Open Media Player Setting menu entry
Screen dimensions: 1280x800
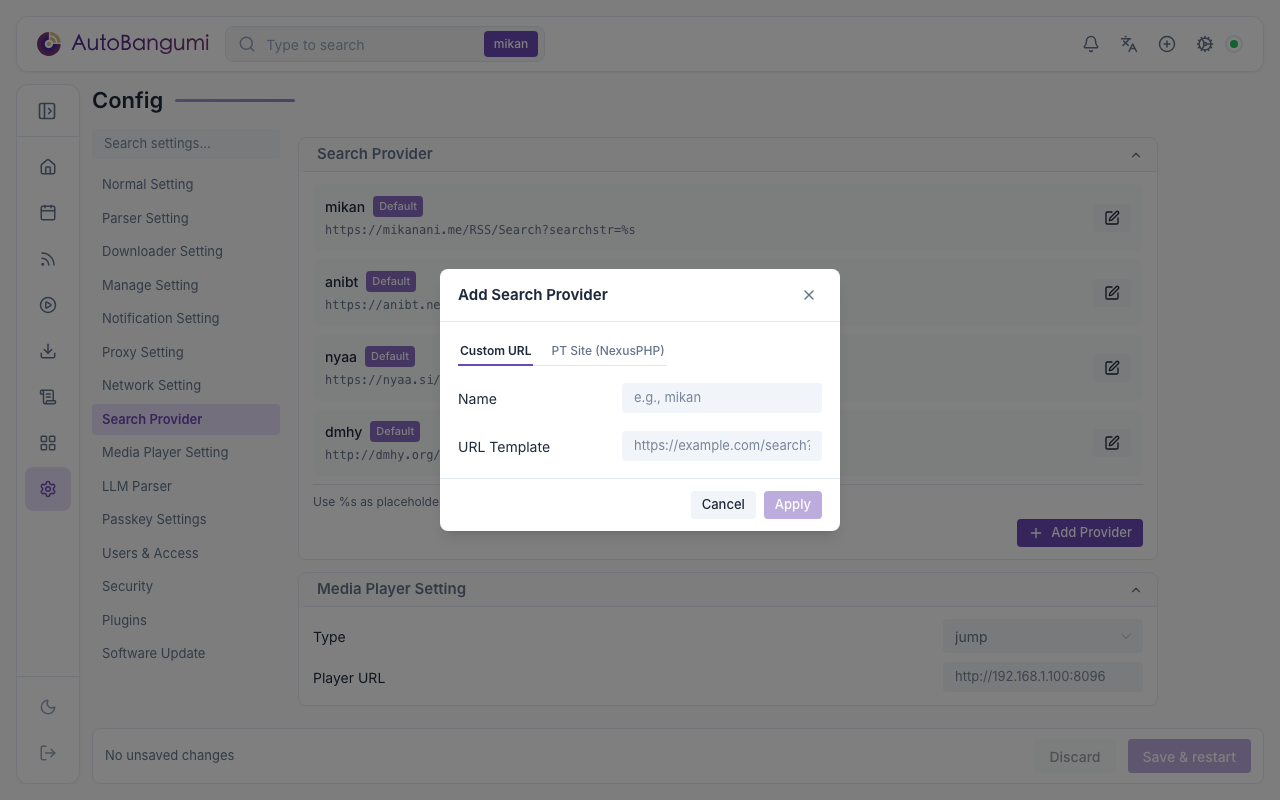click(x=186, y=452)
